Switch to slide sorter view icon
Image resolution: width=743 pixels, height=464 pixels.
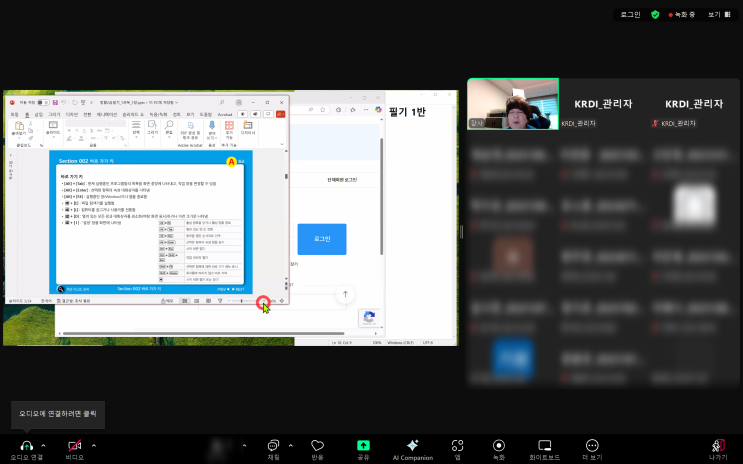196,301
